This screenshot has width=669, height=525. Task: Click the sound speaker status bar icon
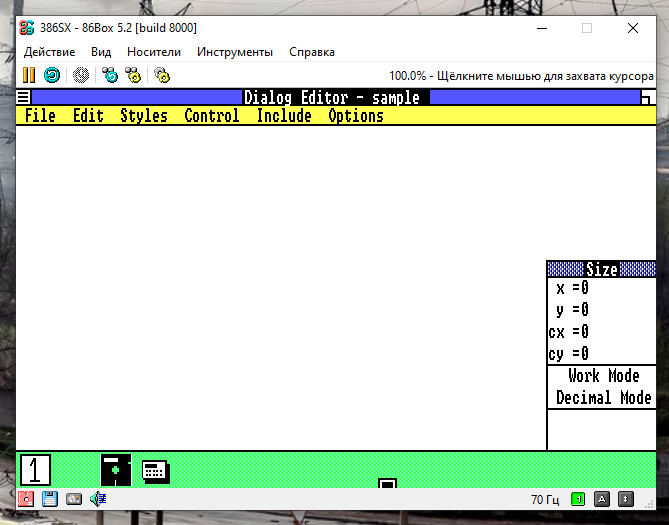click(97, 498)
